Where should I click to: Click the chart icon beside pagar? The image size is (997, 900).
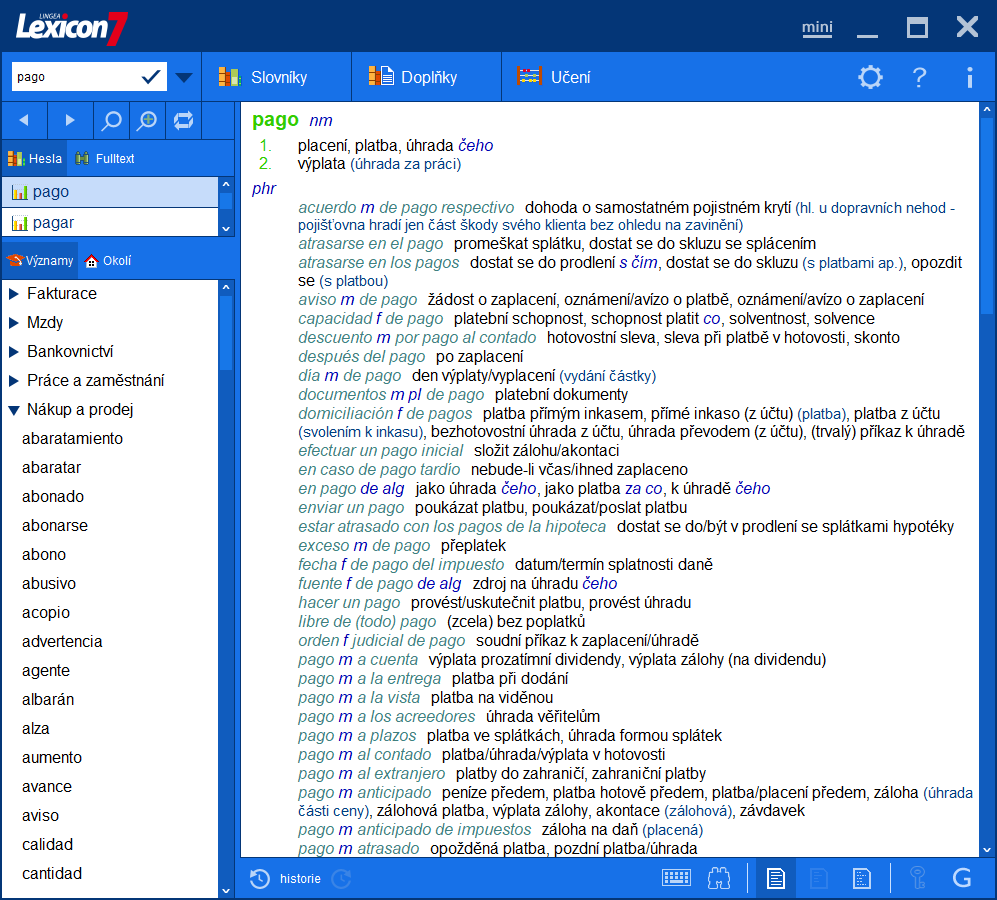click(20, 223)
